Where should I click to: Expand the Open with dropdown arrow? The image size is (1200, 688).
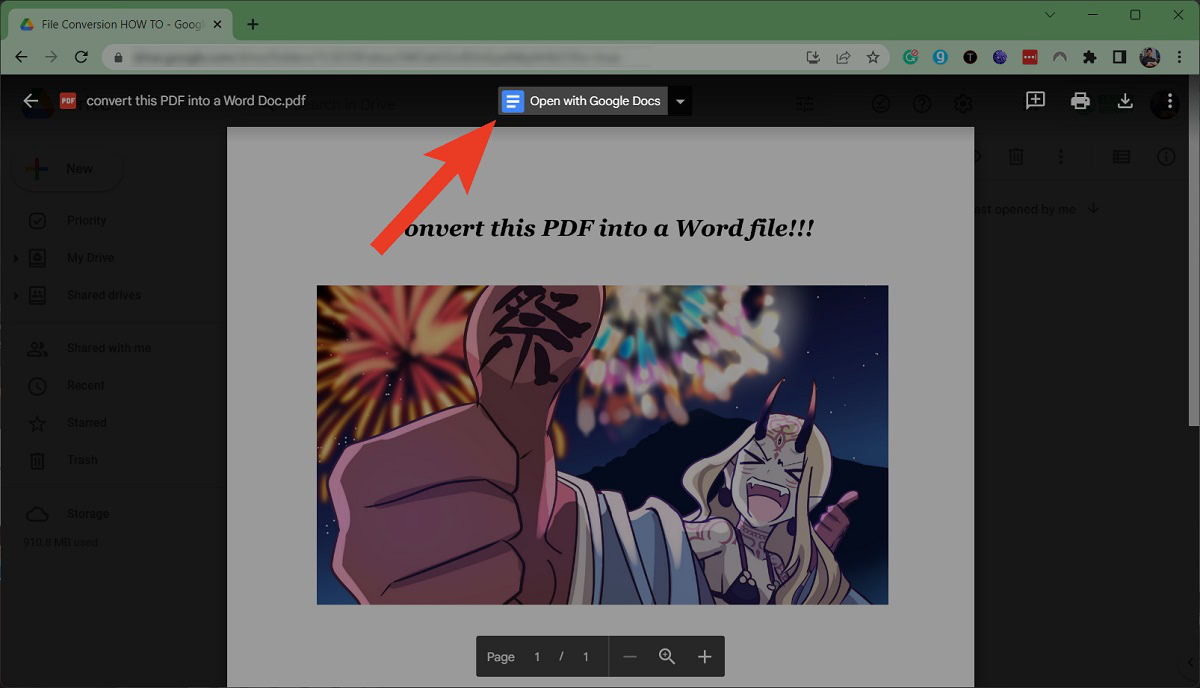[x=680, y=101]
